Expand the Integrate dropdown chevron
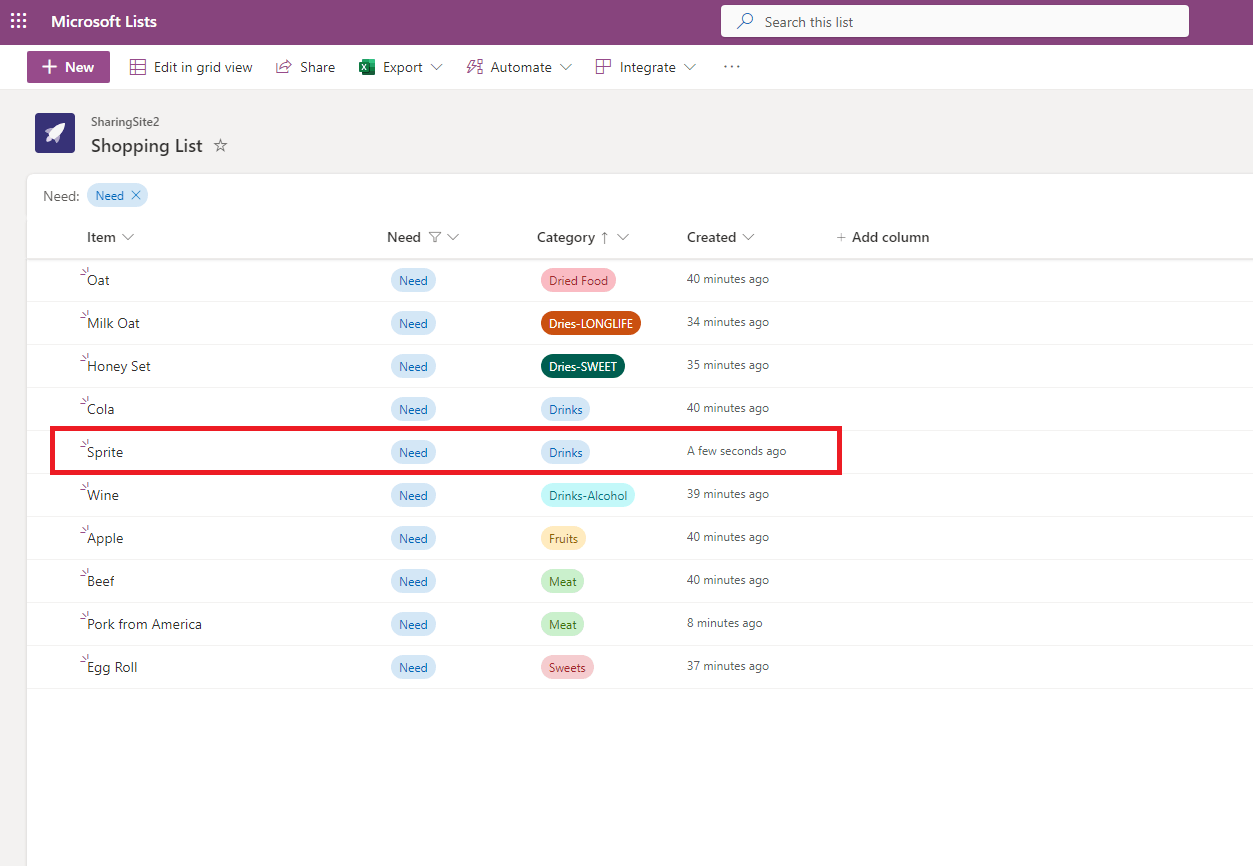 [x=690, y=67]
